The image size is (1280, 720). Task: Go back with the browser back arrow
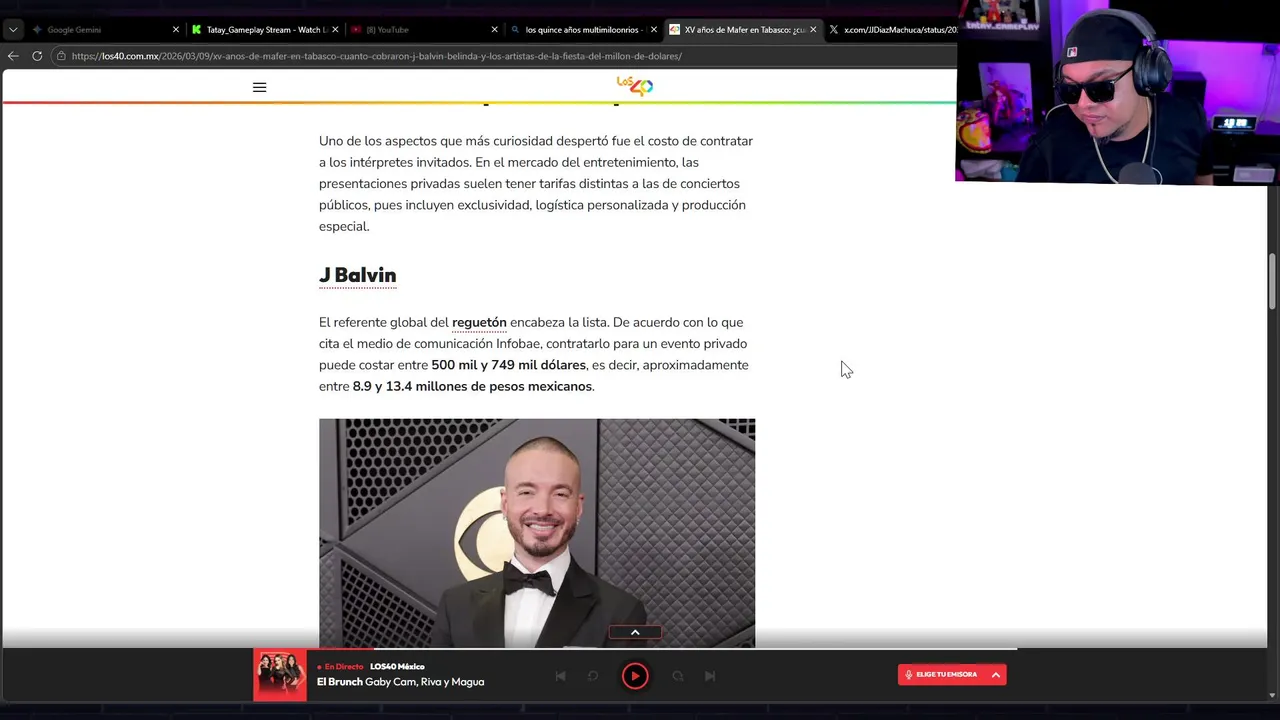pos(13,56)
